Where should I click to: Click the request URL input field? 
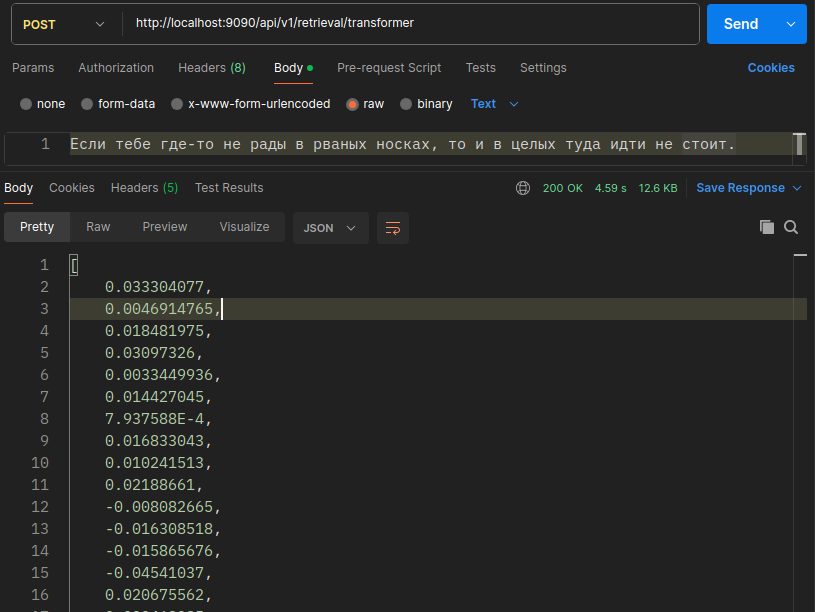coord(410,23)
